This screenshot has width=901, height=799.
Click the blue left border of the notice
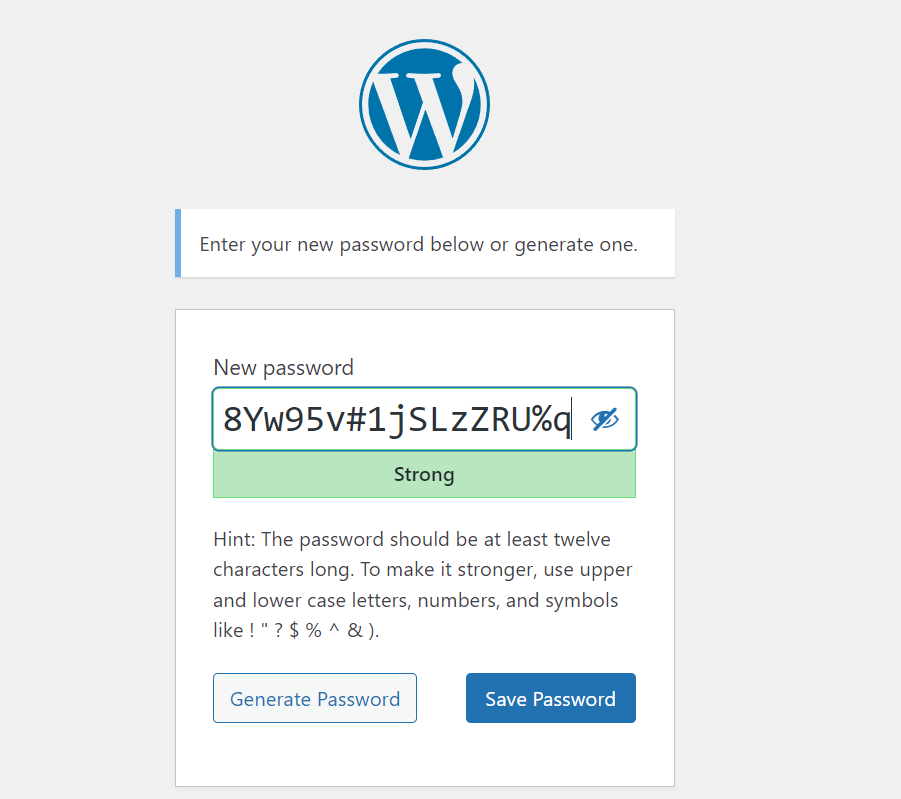[x=178, y=243]
